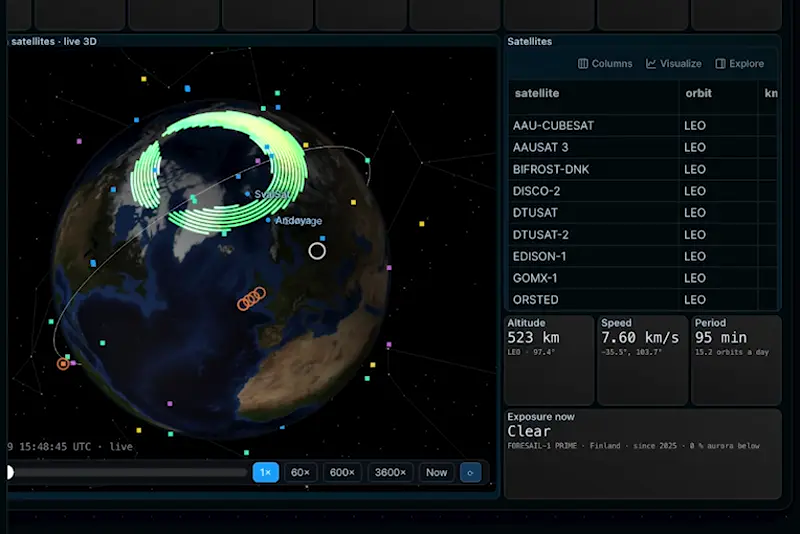Click the 'LEO · 97.4°' inclination text
800x534 pixels.
[531, 352]
